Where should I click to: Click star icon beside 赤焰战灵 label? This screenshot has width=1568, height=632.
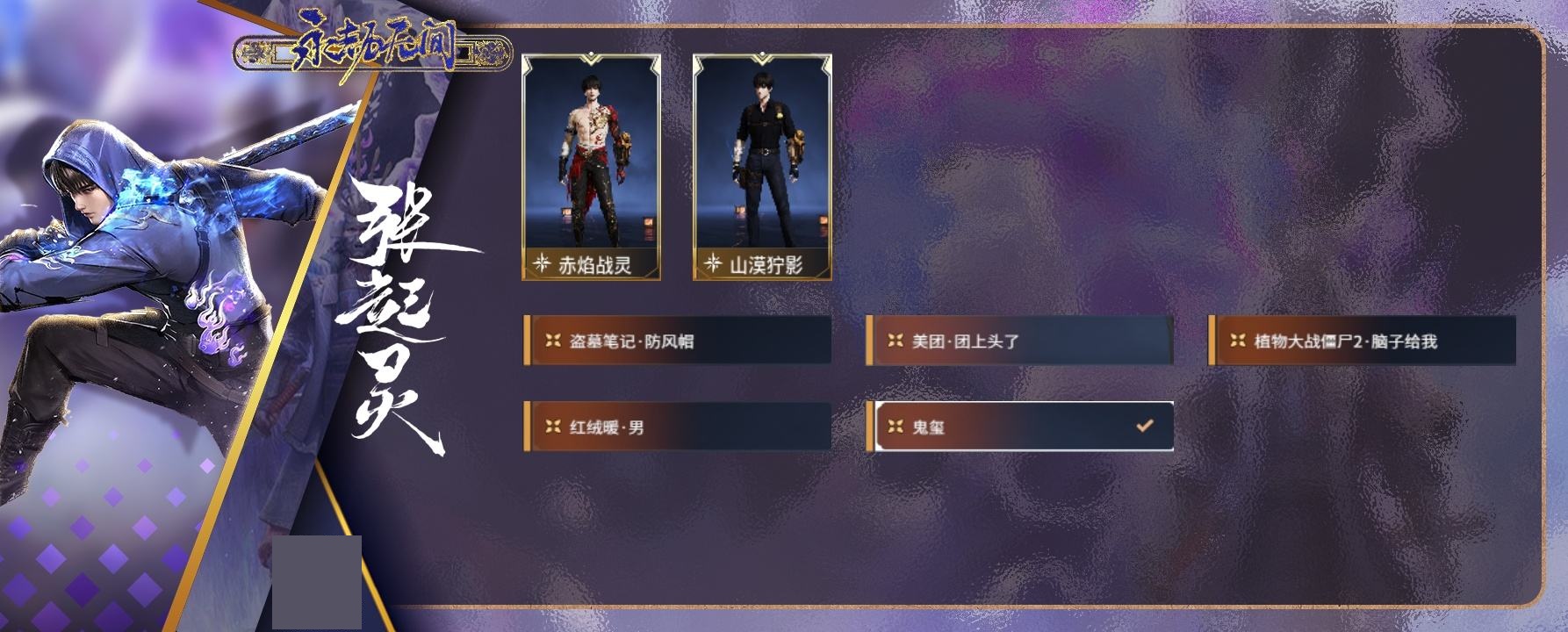(x=543, y=263)
